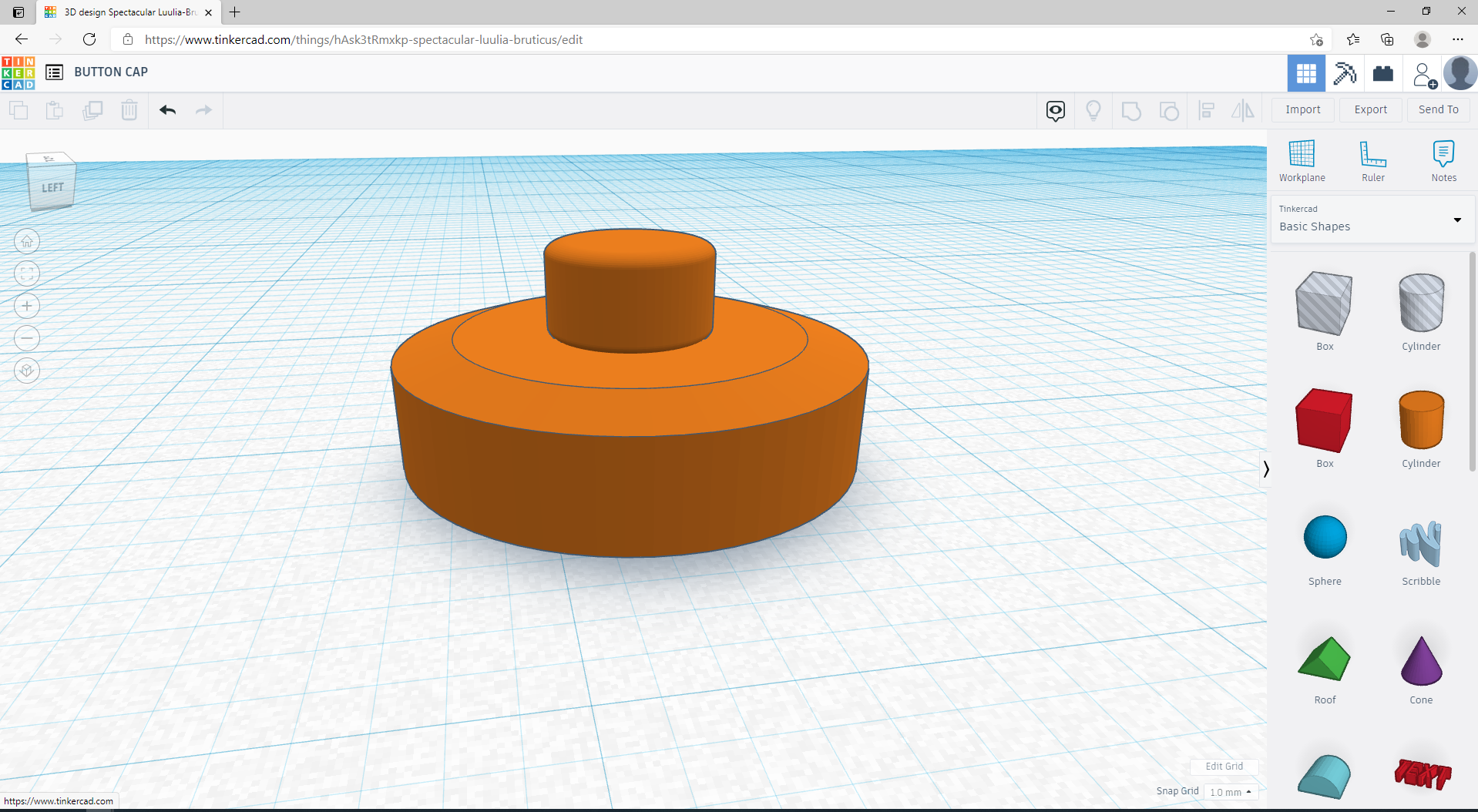Open the Blocks pickaxe mode

pos(1345,73)
